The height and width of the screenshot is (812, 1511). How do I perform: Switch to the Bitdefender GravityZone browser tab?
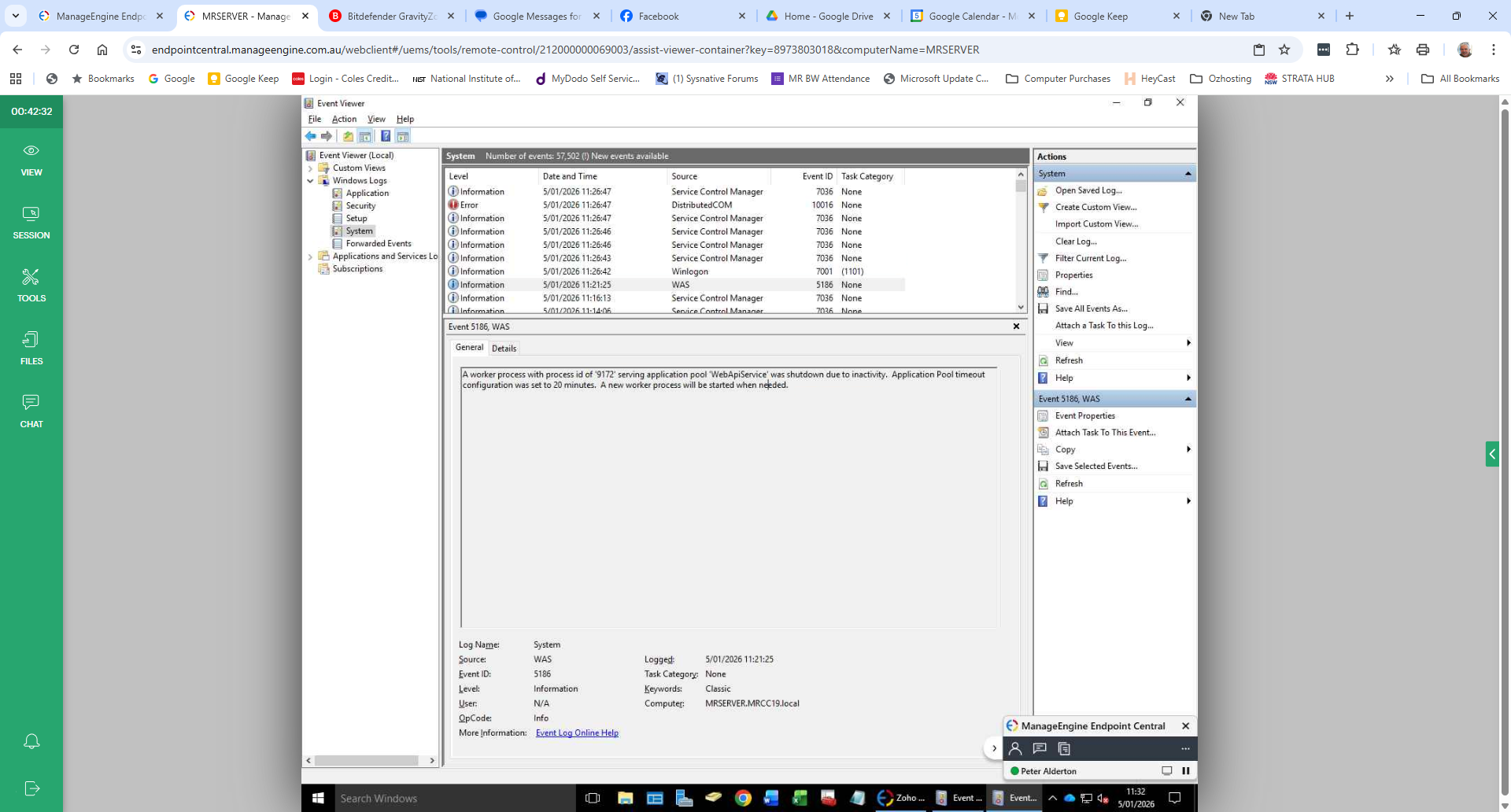coord(391,16)
